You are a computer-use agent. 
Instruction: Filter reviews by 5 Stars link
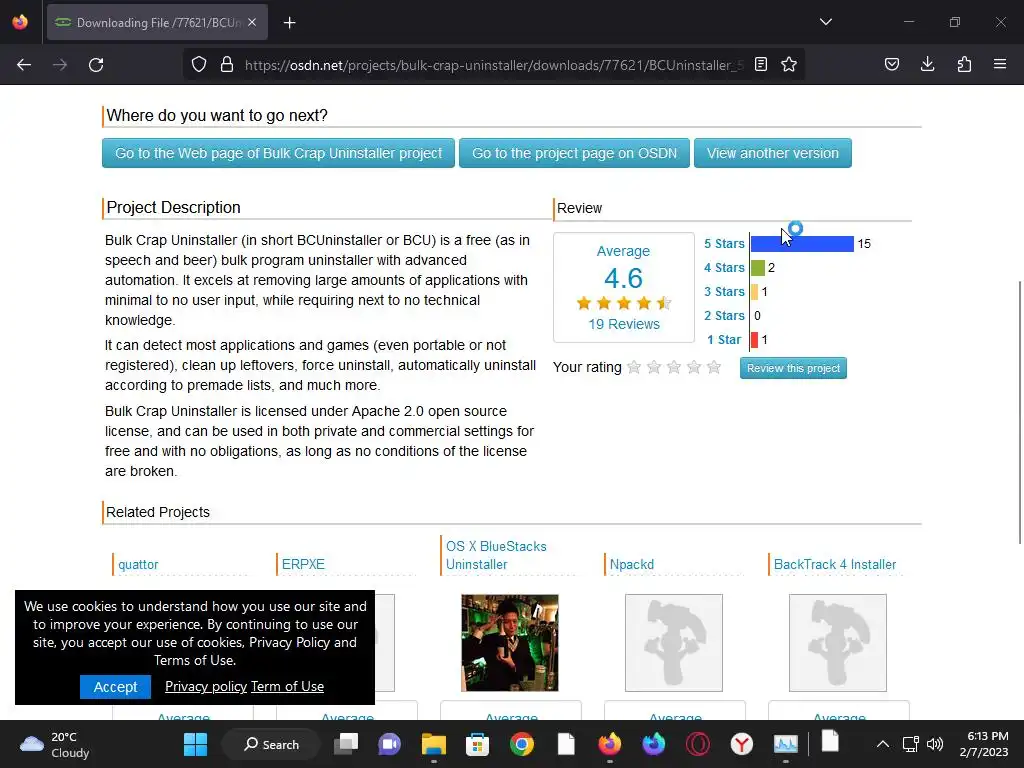[724, 244]
